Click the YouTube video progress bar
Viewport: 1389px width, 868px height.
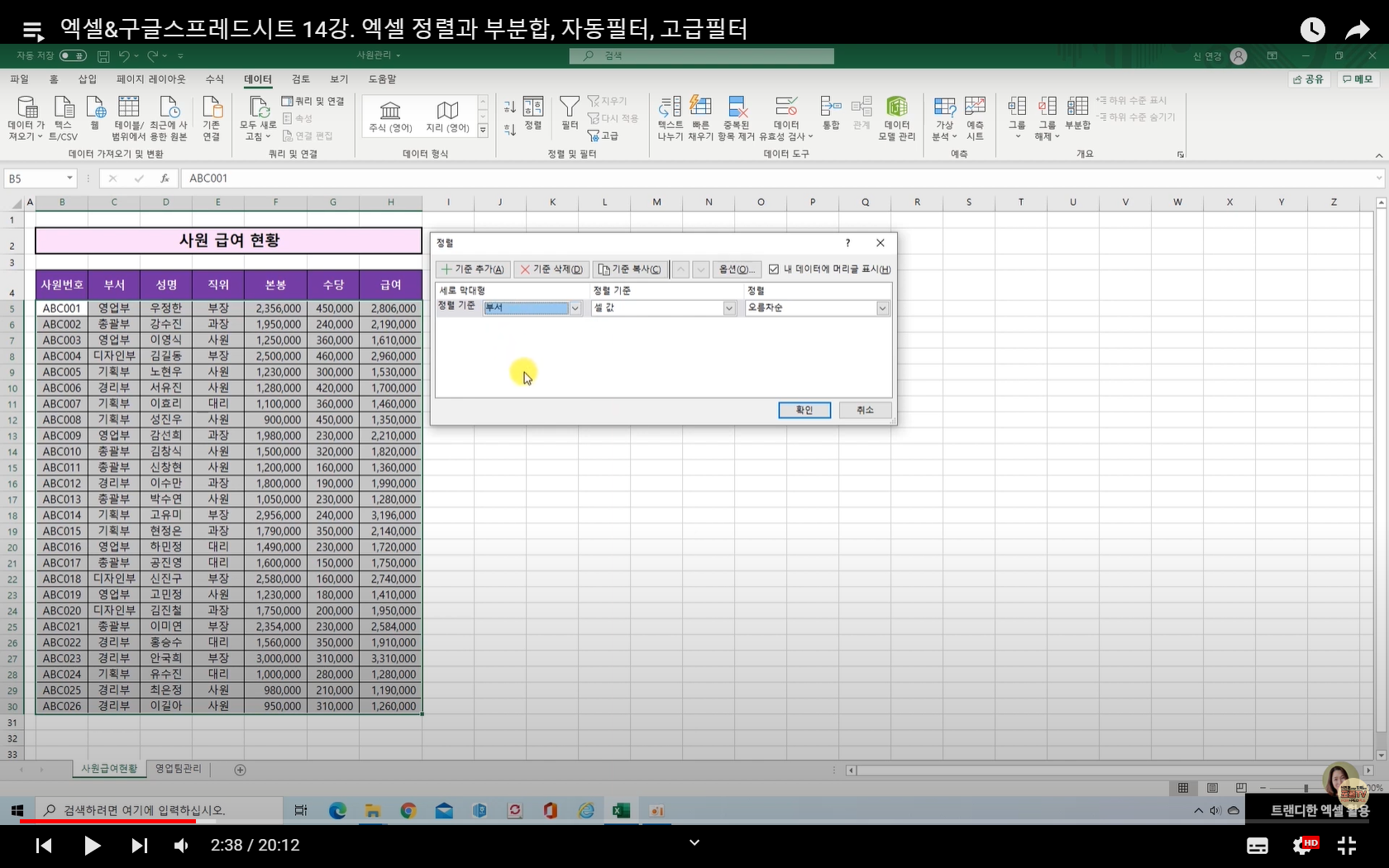694,822
